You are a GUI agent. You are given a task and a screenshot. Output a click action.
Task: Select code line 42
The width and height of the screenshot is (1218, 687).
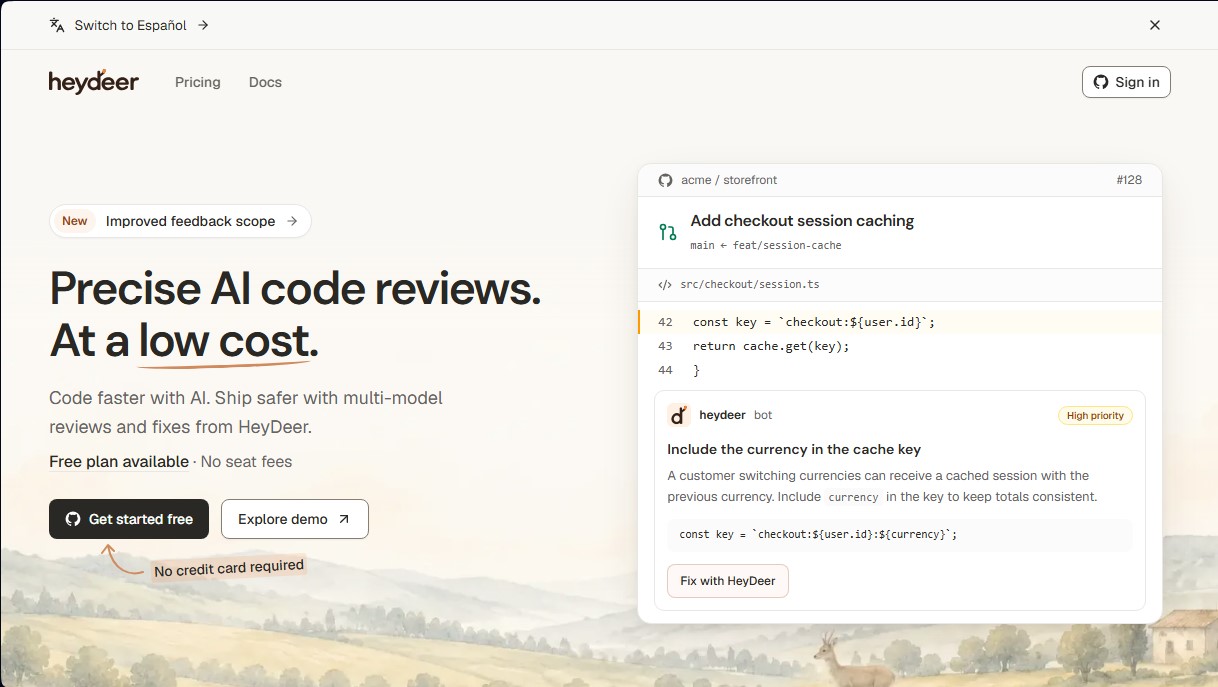900,322
